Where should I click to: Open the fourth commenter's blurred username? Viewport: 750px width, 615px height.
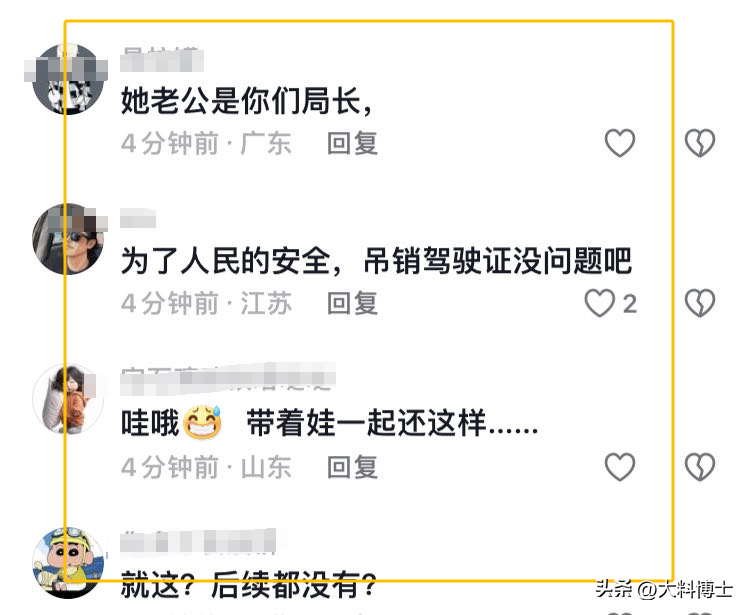(x=198, y=542)
